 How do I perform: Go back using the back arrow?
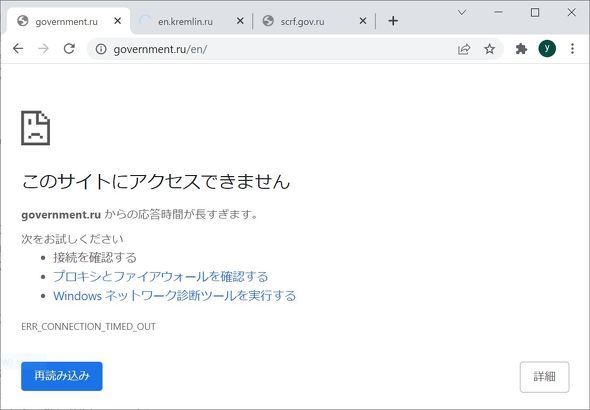click(x=18, y=49)
